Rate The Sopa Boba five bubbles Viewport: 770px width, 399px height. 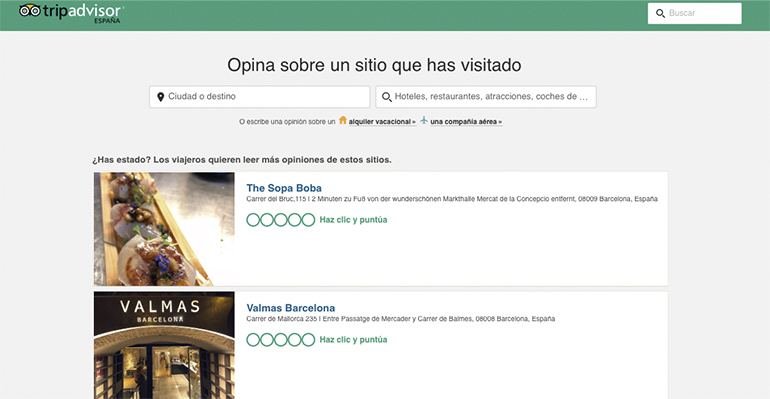(x=308, y=220)
